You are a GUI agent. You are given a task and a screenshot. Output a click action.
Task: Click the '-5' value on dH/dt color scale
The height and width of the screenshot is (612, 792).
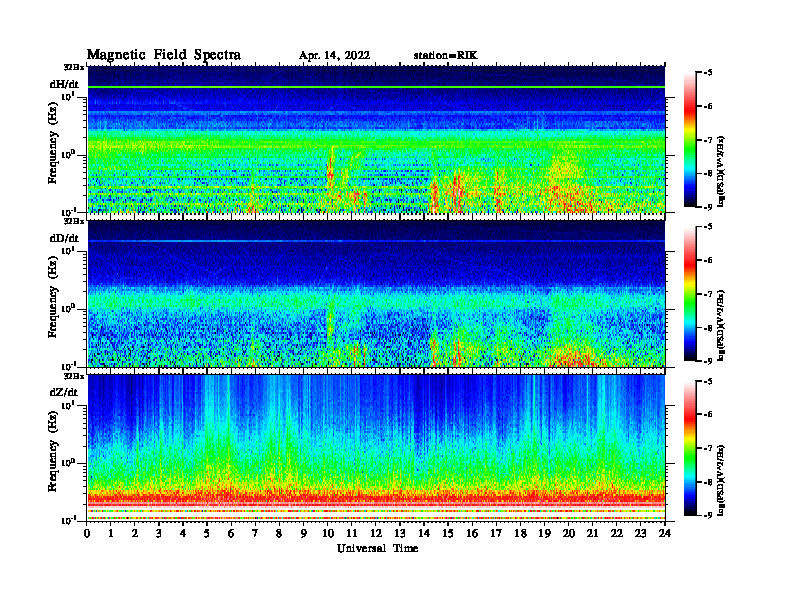click(708, 73)
